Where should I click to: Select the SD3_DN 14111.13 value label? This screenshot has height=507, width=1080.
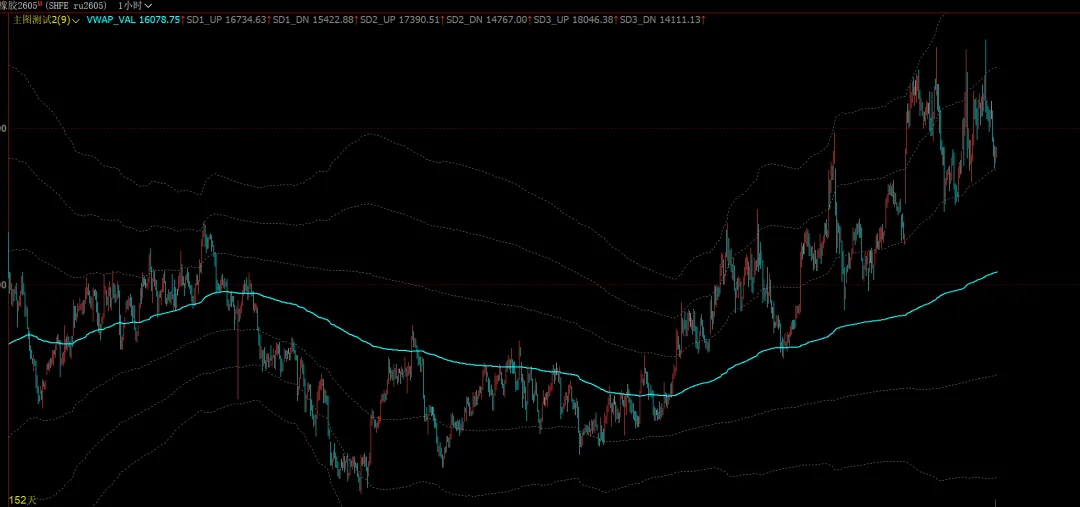661,21
